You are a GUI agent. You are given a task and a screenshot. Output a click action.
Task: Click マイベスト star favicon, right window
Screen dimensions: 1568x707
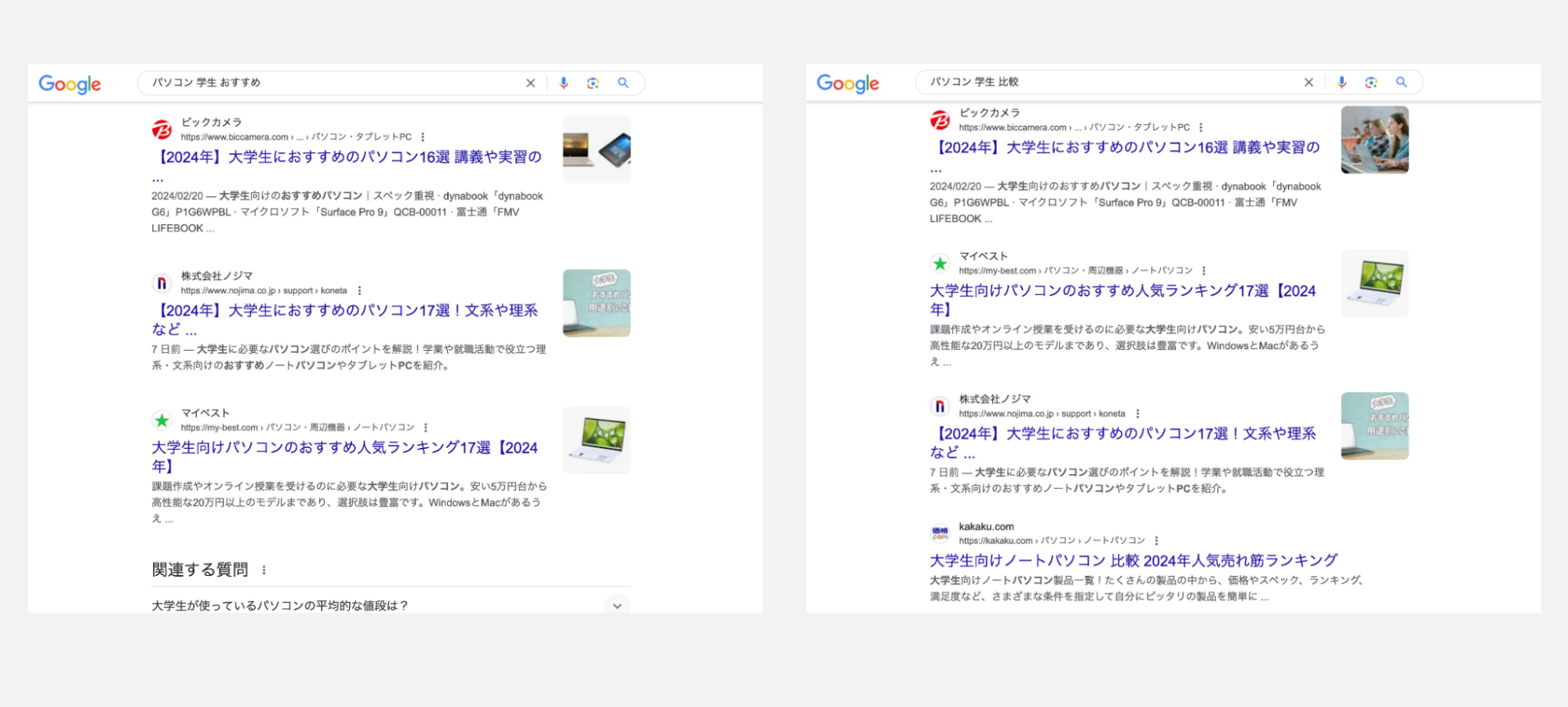point(940,264)
